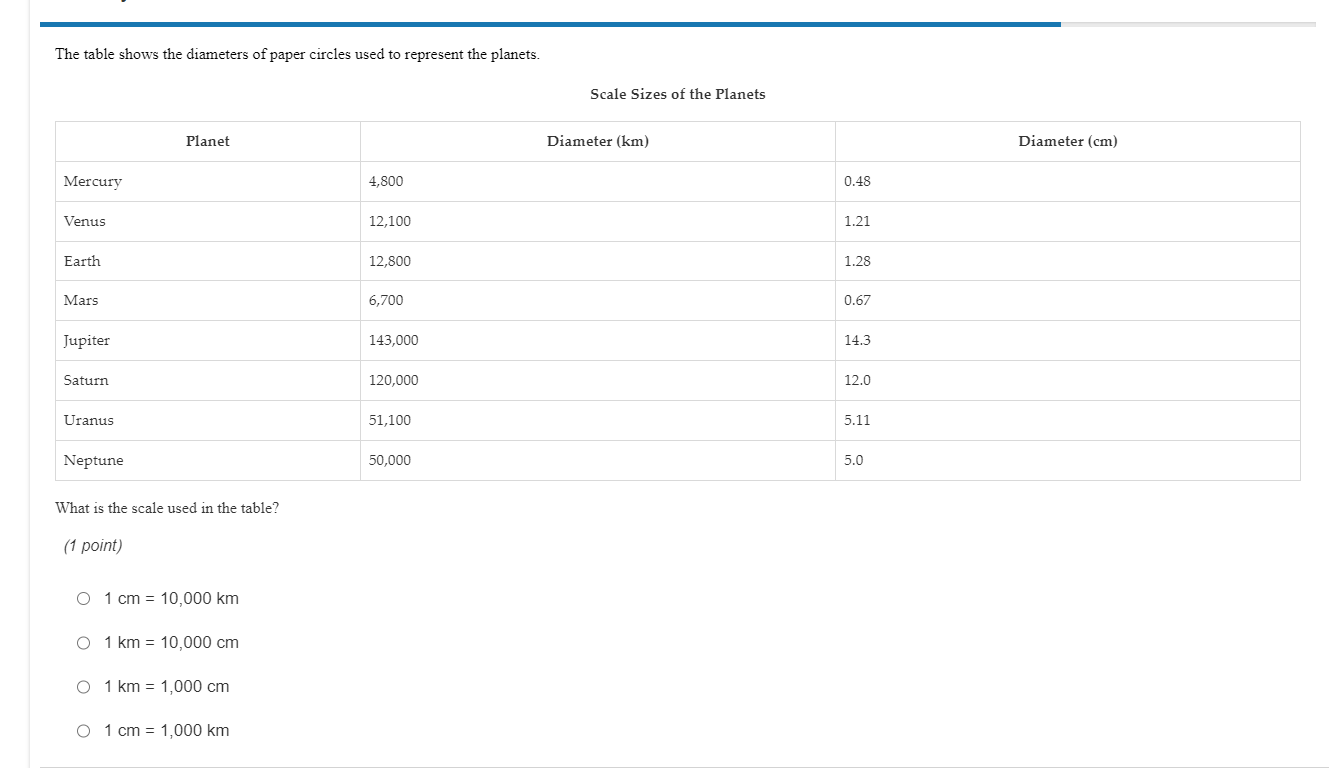The image size is (1329, 768).
Task: Click the 14.3 cm value for Jupiter
Action: click(x=857, y=340)
